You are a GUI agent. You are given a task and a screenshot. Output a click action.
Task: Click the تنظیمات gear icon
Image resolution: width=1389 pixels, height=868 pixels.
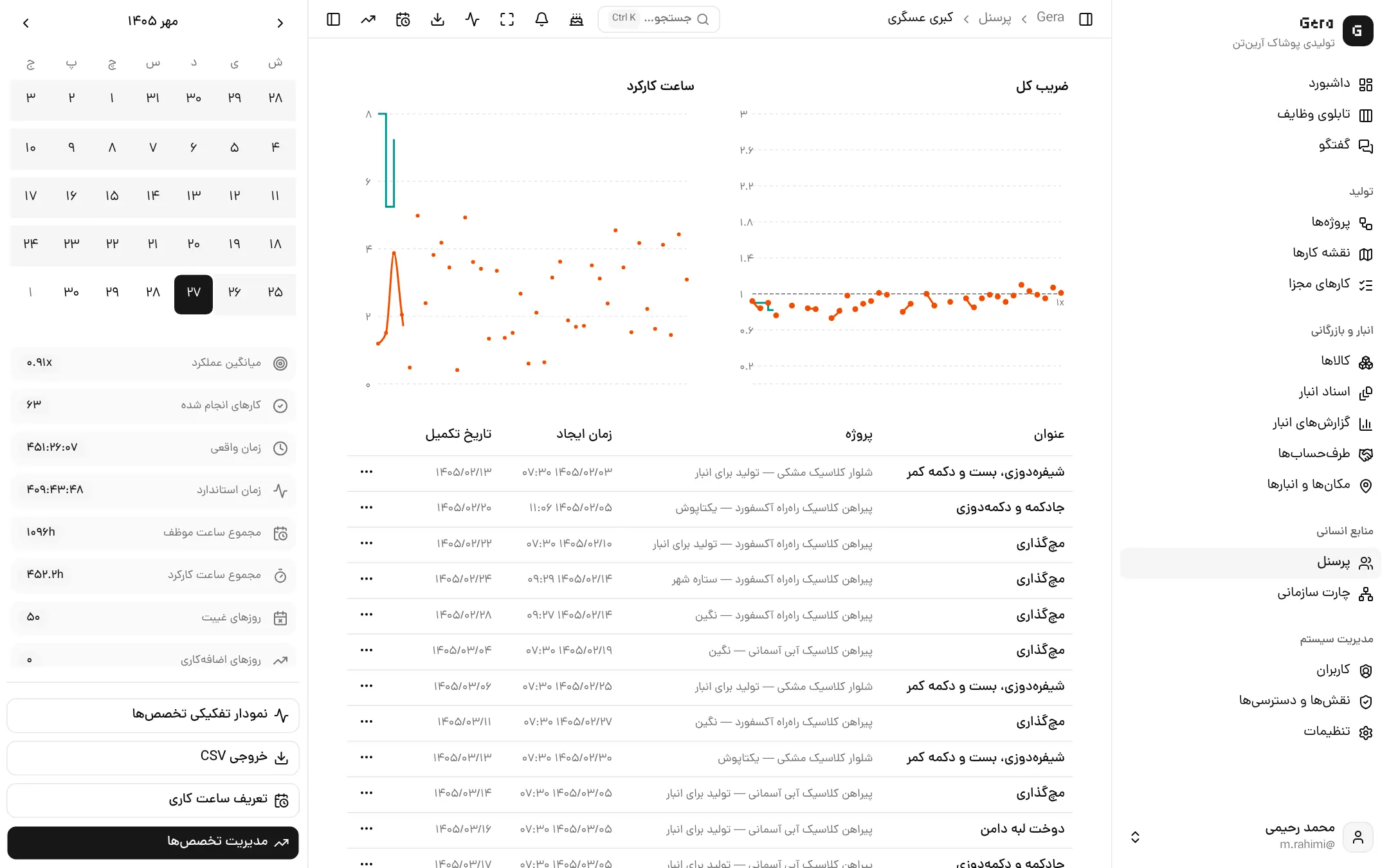coord(1366,732)
